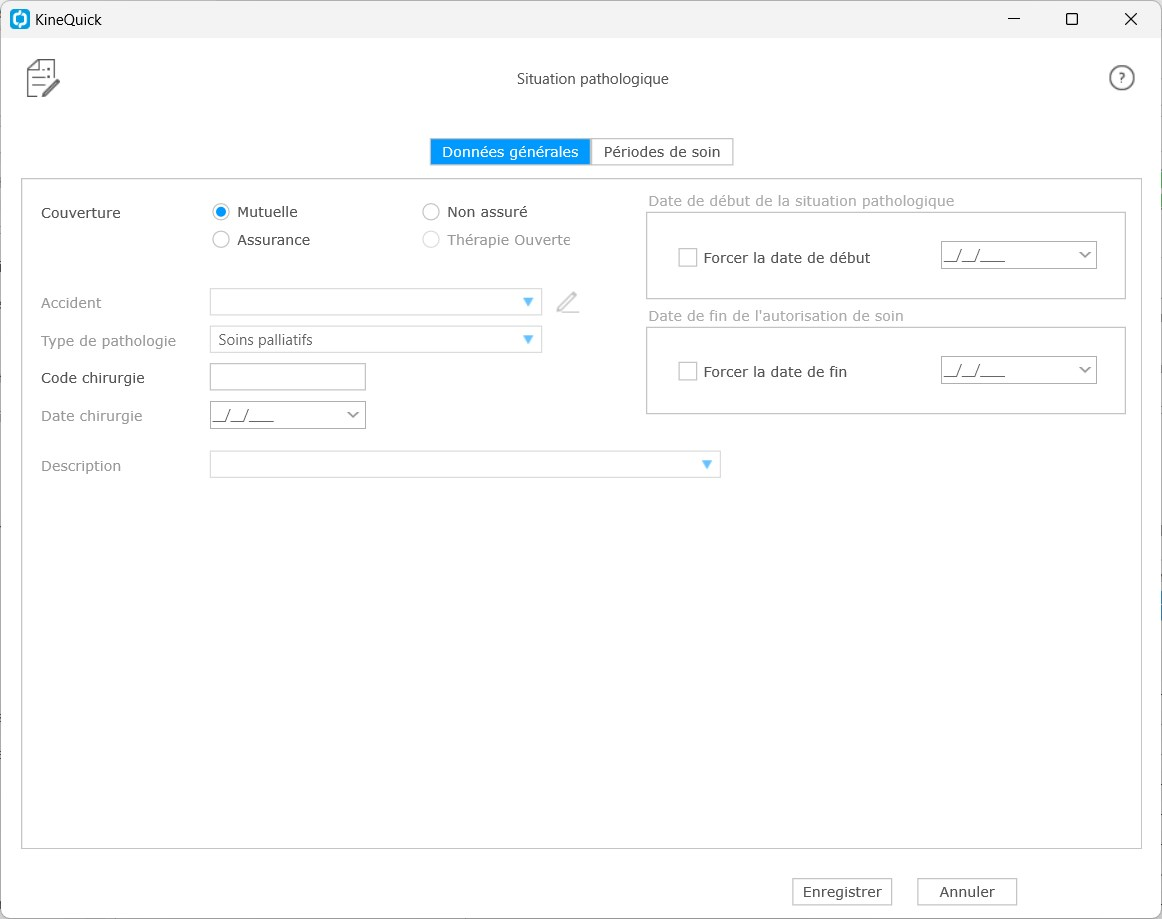Enable Forcer la date de début checkbox

coord(688,258)
